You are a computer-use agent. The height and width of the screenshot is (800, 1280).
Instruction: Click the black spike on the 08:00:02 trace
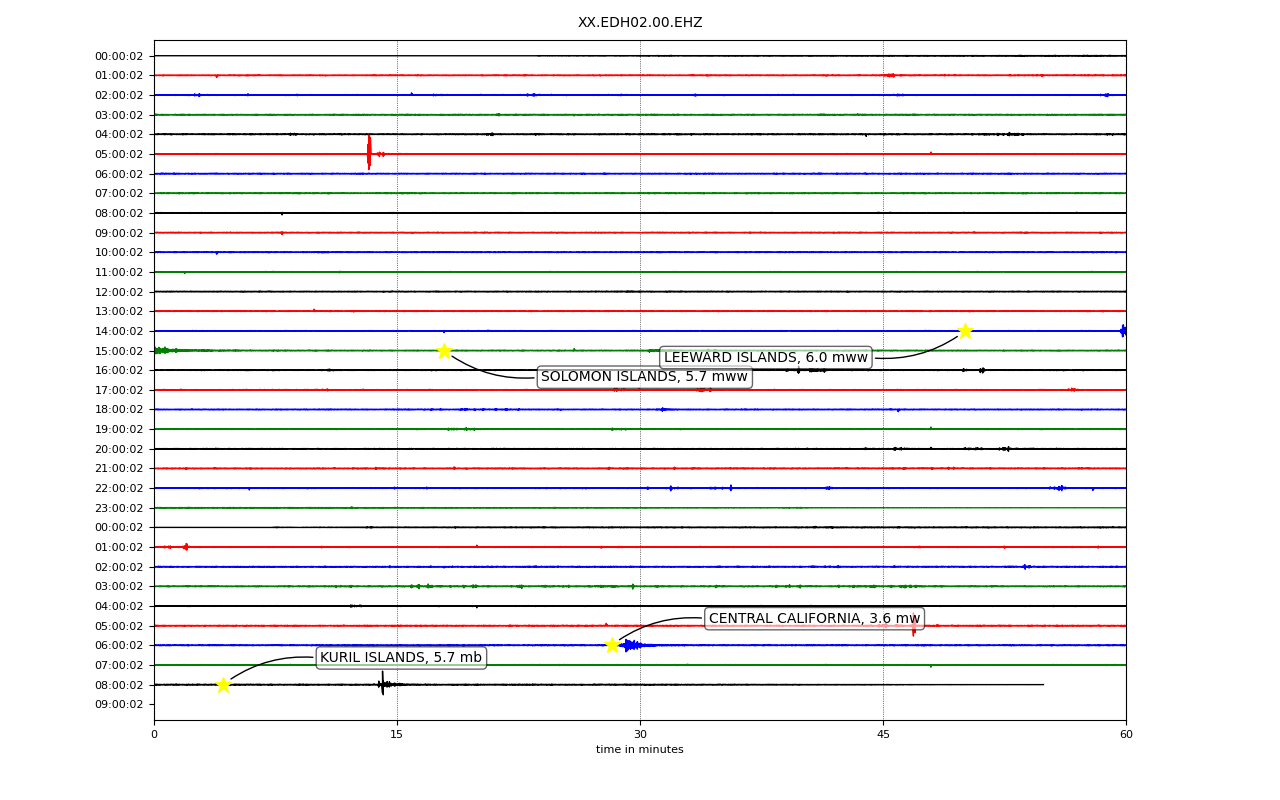[x=382, y=684]
